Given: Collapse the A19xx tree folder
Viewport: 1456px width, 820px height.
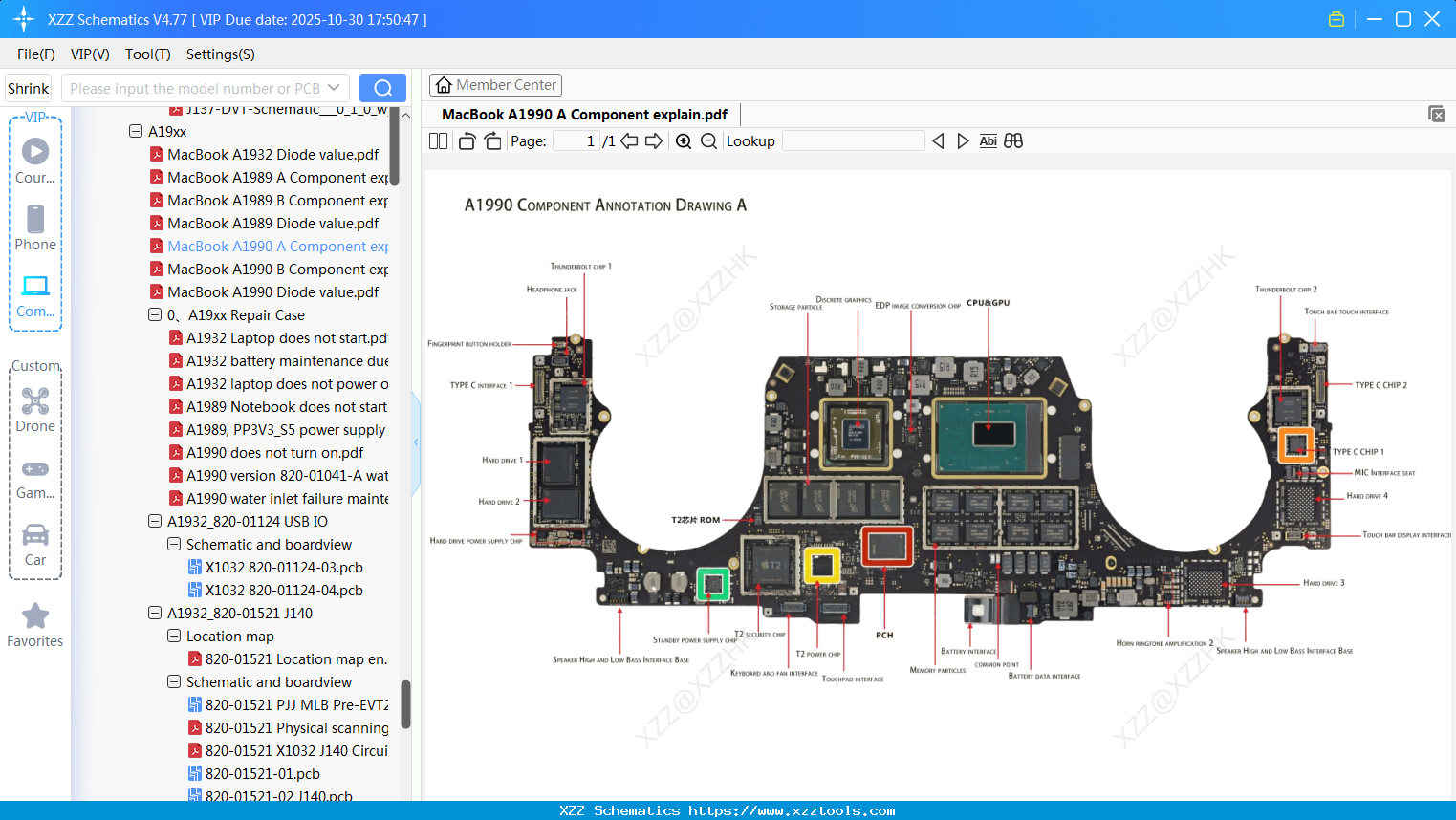Looking at the screenshot, I should click(136, 132).
